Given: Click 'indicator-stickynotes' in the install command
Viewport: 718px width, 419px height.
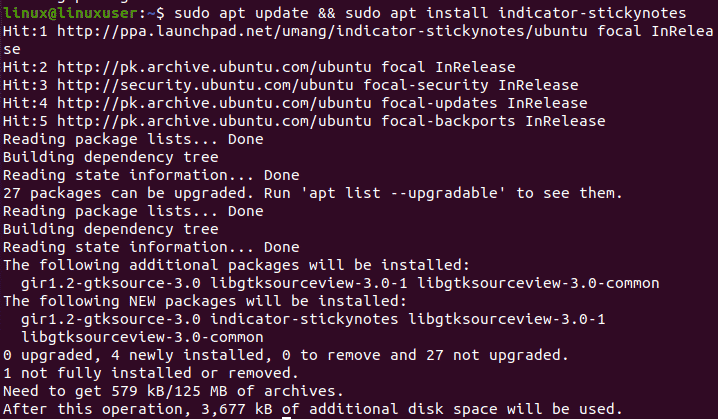Looking at the screenshot, I should (x=592, y=13).
